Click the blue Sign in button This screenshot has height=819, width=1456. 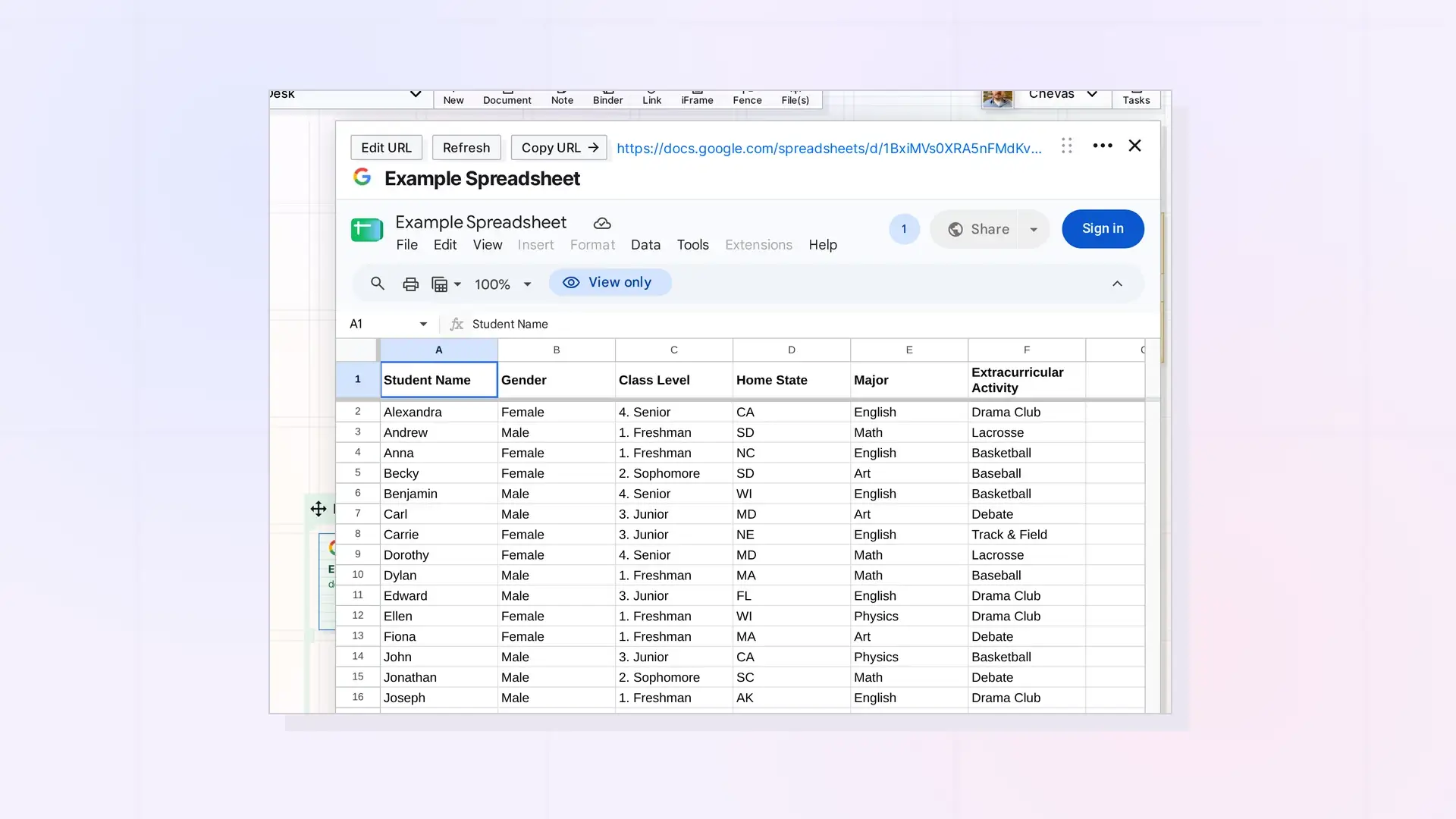point(1103,229)
